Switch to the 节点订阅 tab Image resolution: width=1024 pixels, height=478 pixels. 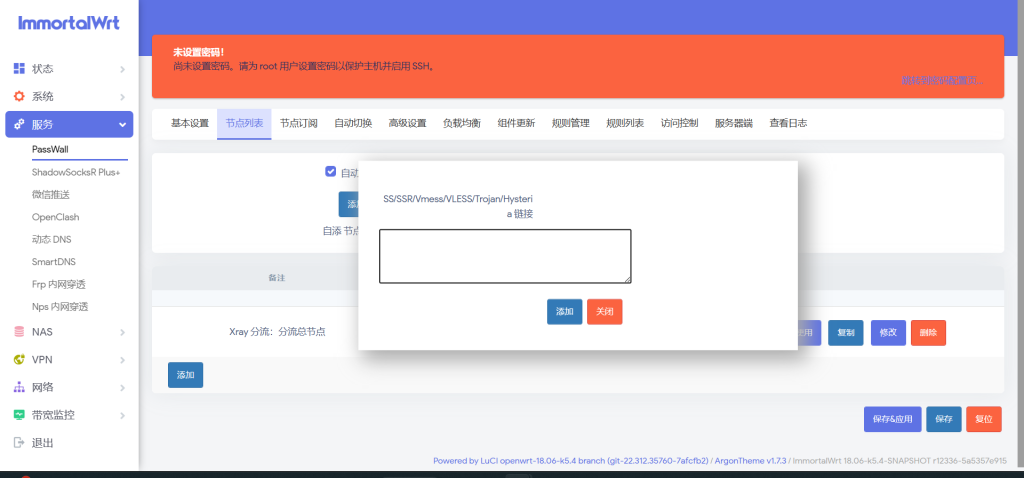[298, 123]
